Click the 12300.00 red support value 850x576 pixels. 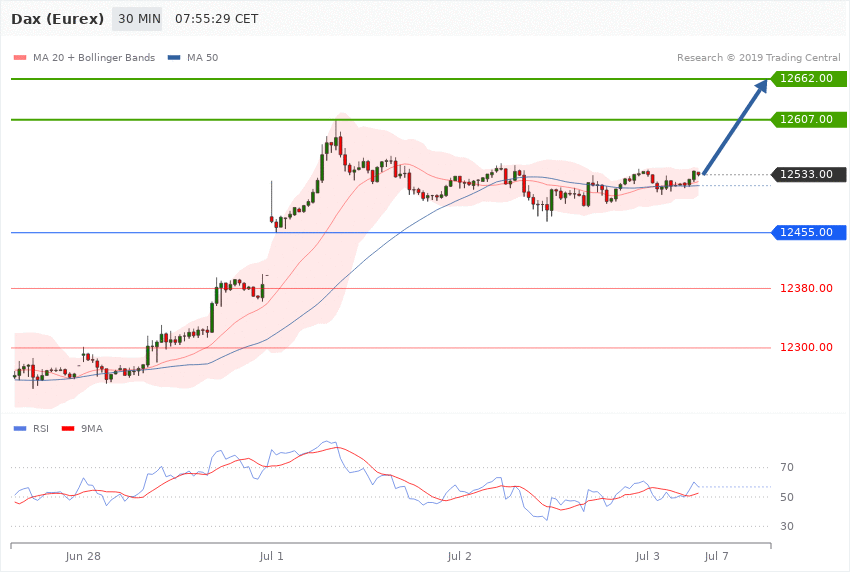[806, 347]
